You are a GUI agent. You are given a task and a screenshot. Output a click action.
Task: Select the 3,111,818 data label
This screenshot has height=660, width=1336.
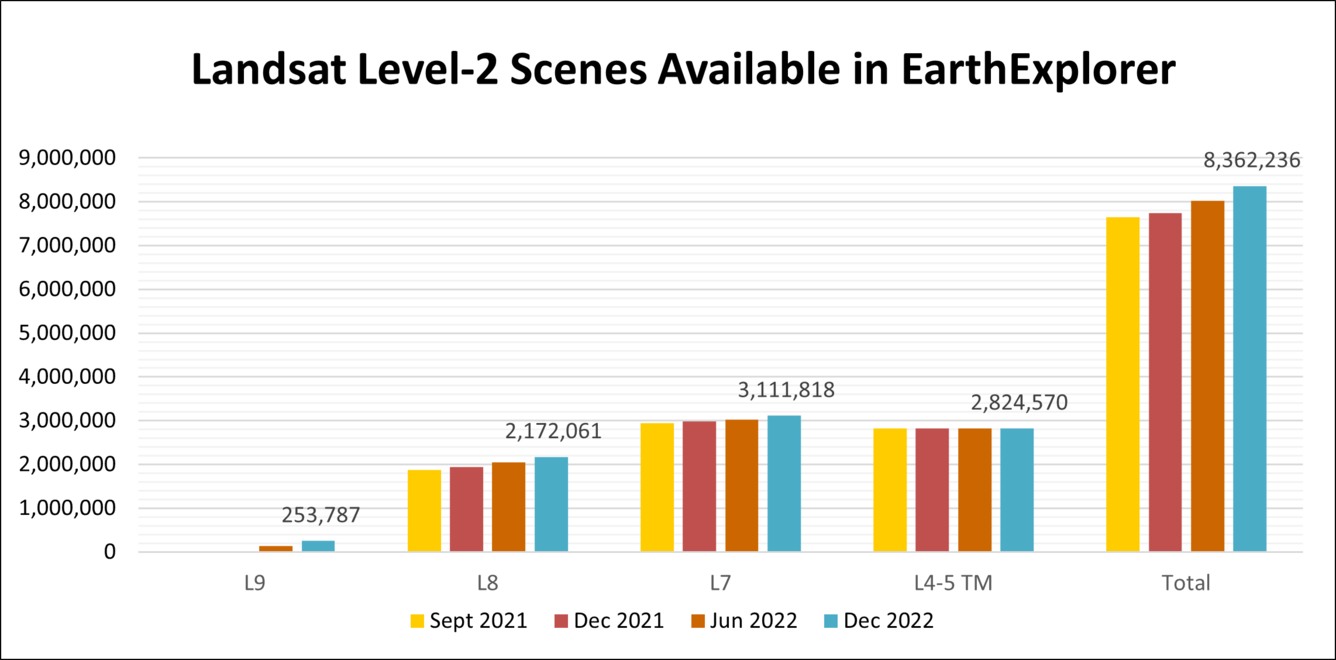785,390
